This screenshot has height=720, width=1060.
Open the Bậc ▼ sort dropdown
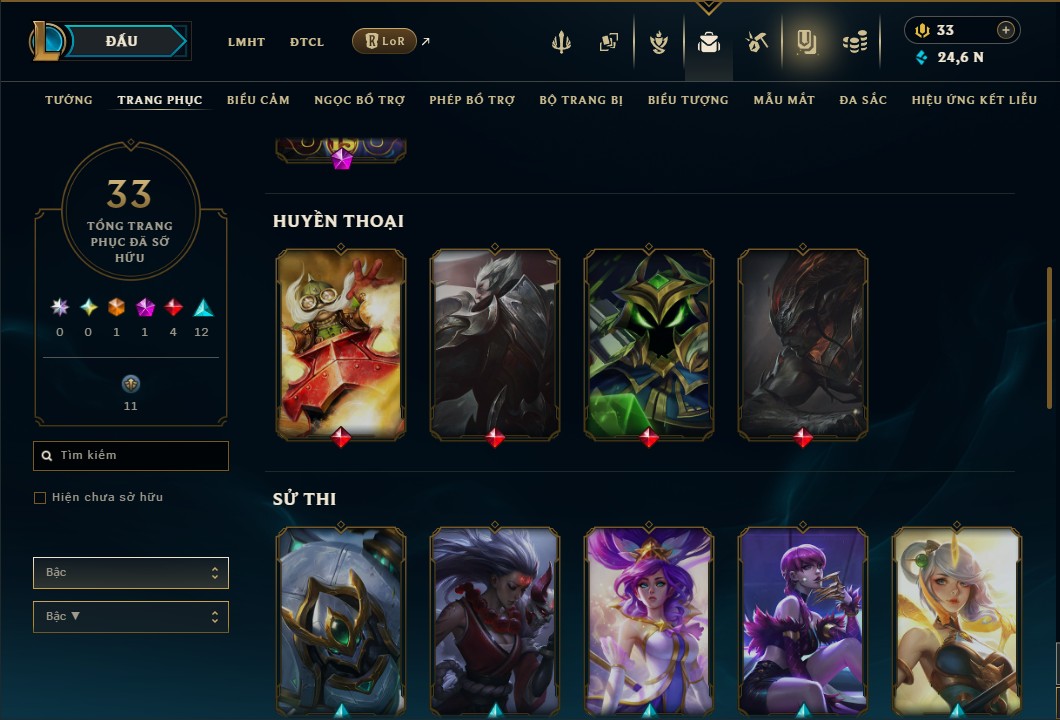[130, 617]
